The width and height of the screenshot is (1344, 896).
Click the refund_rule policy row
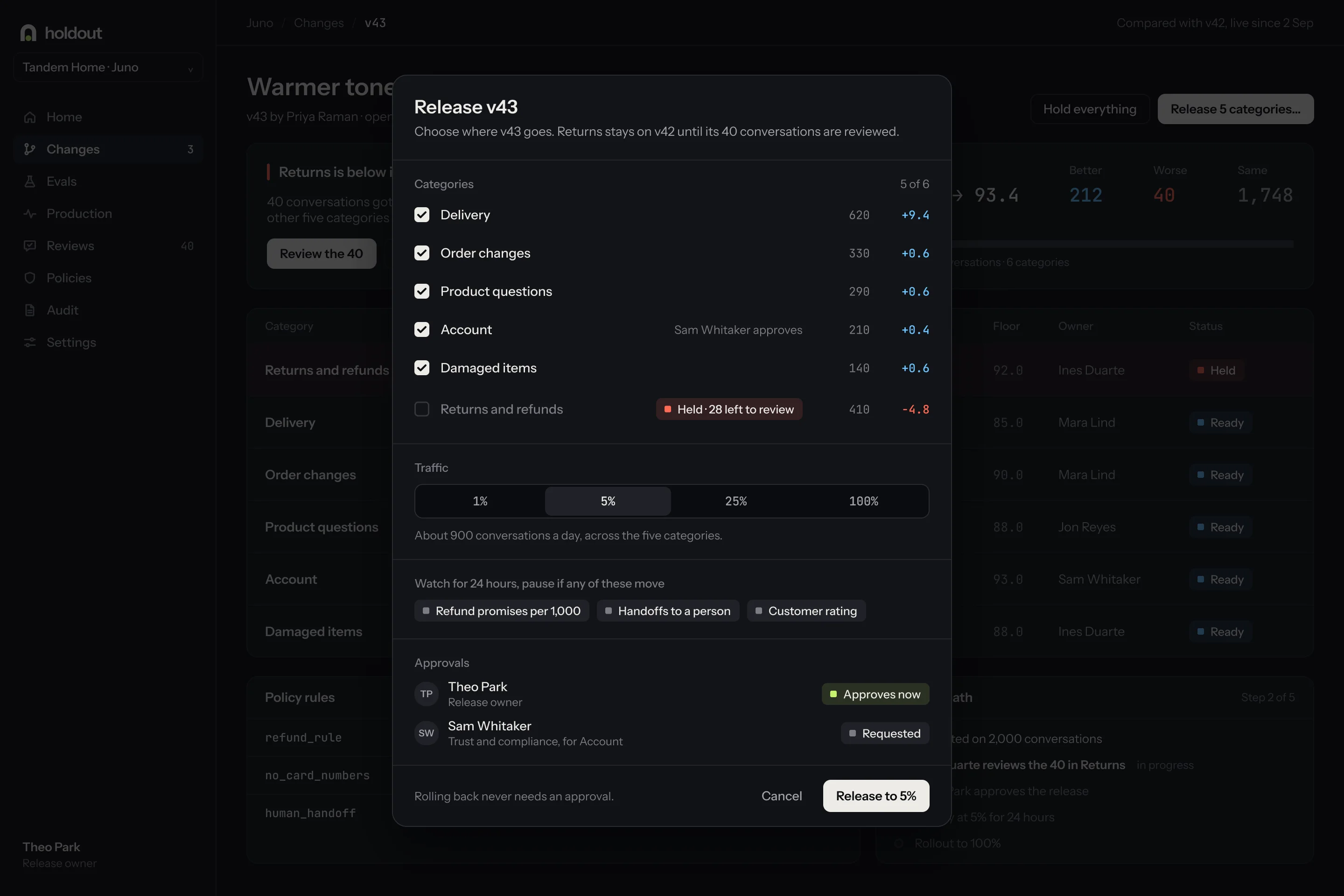553,737
